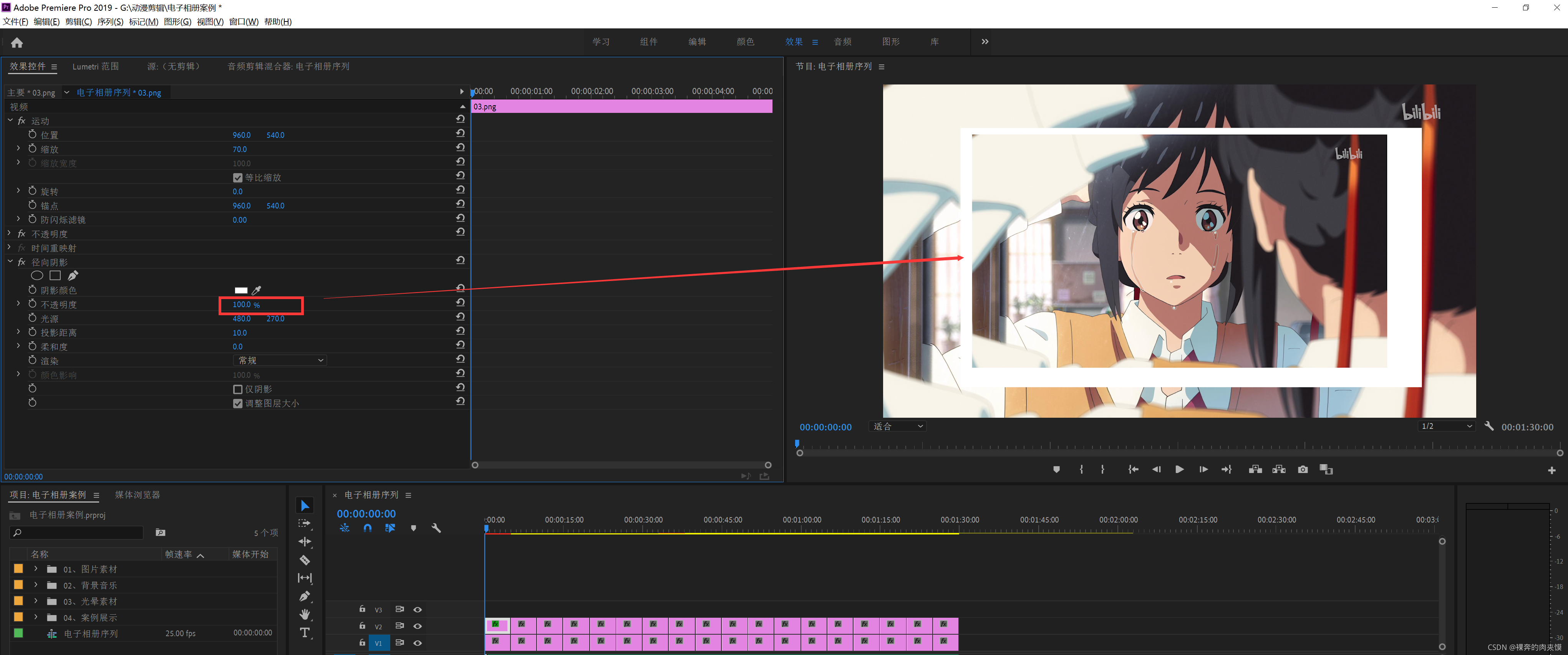
Task: Export frame with camera icon
Action: point(1303,470)
